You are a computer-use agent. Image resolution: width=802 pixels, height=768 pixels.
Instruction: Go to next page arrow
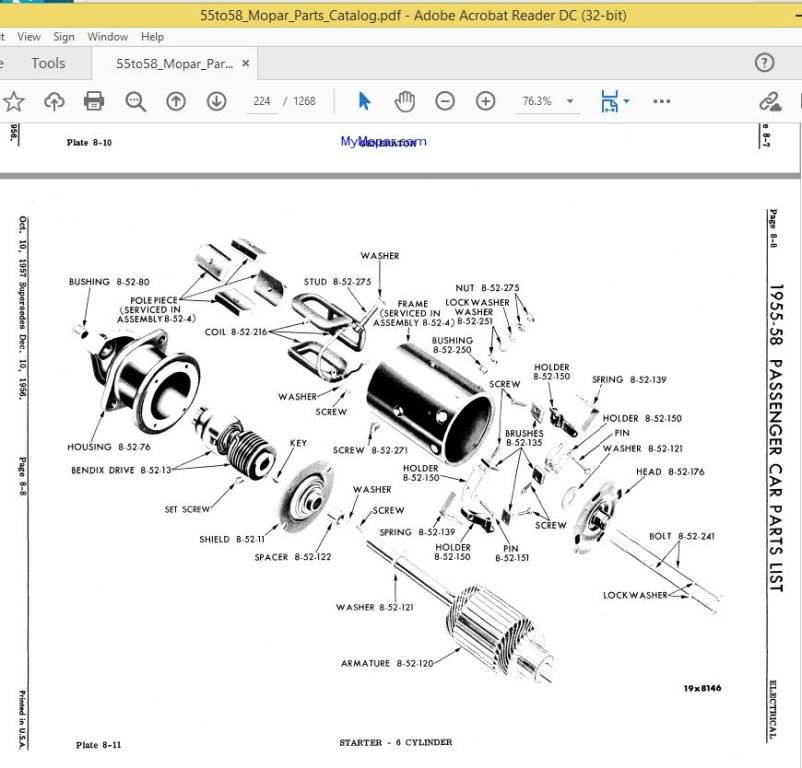pos(216,101)
